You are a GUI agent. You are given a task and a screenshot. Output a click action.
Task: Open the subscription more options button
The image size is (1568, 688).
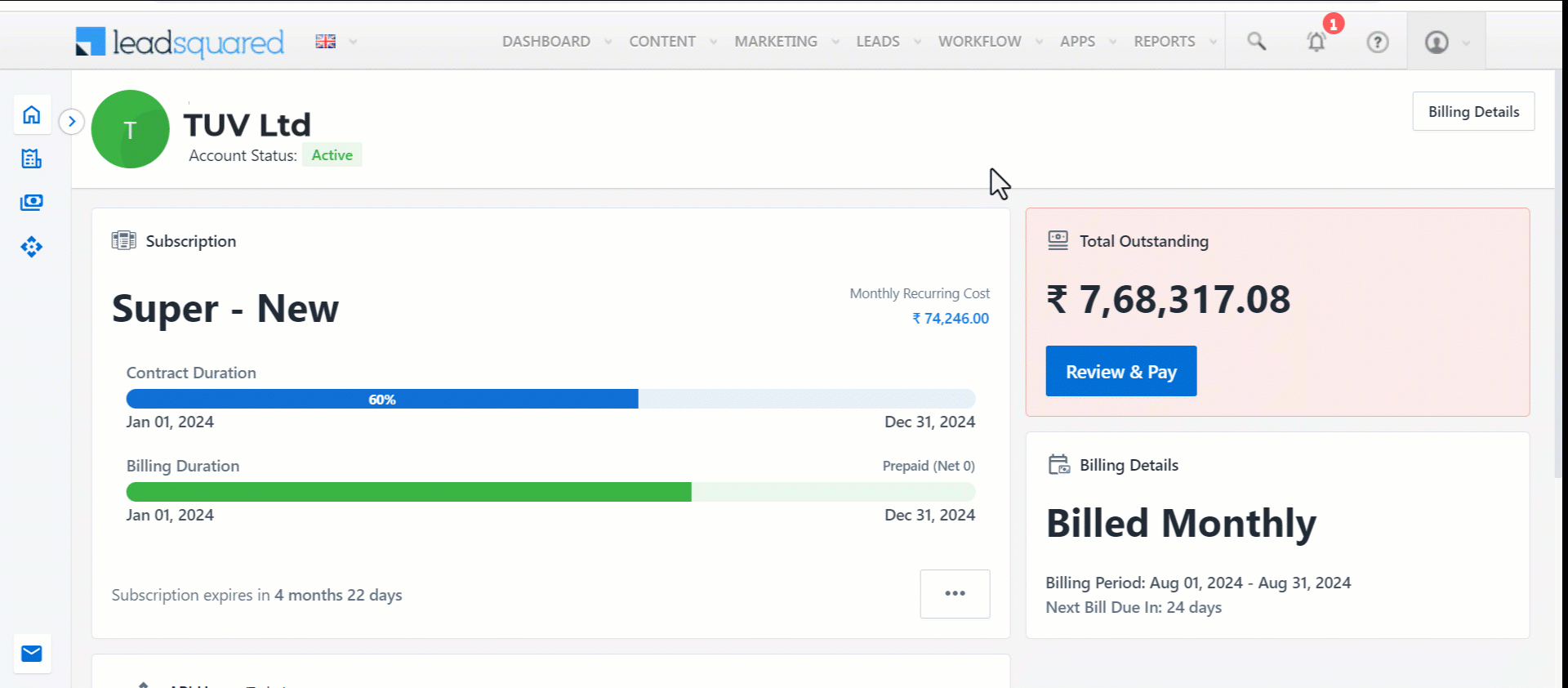(955, 593)
